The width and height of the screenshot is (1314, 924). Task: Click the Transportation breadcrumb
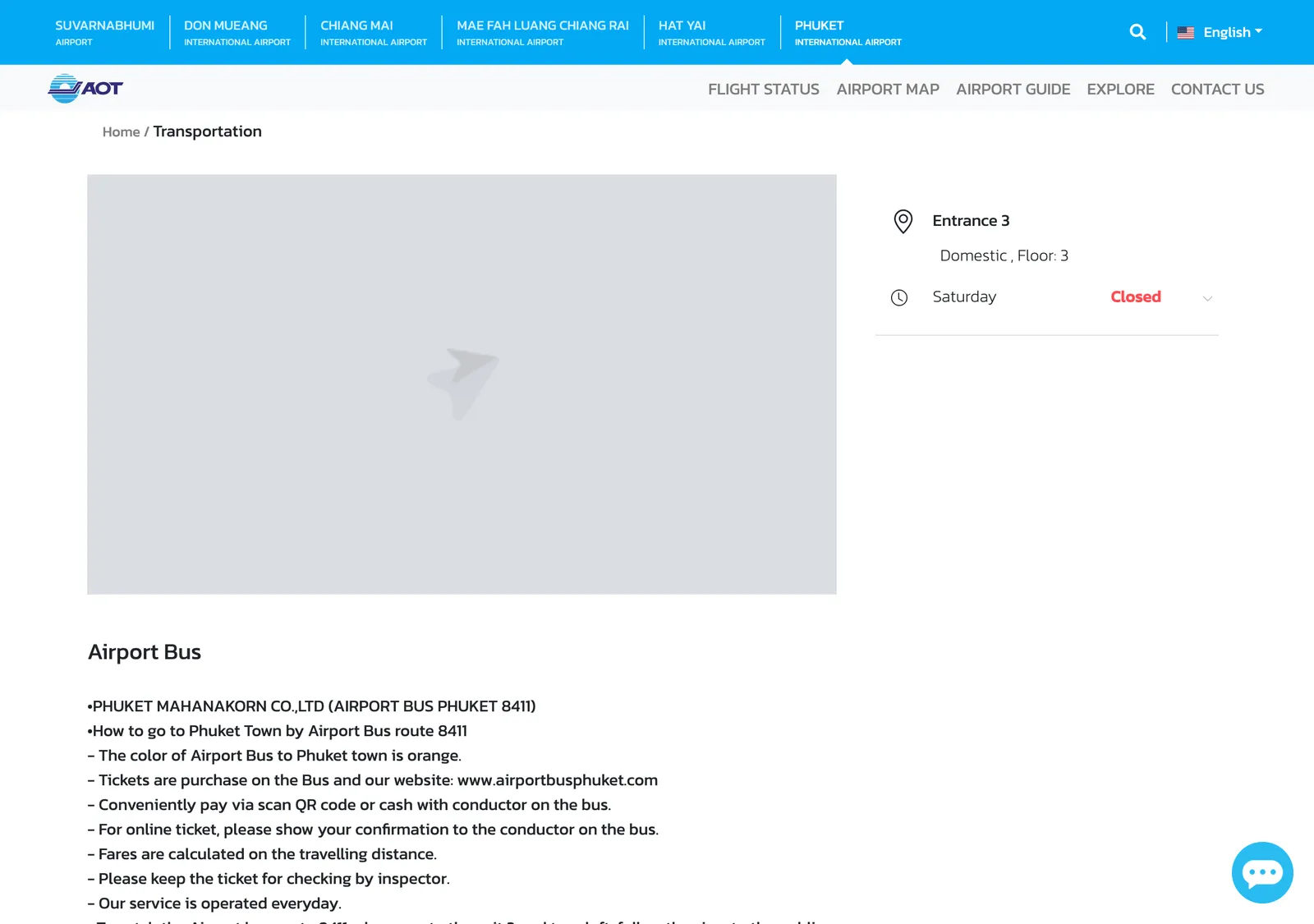pos(207,131)
